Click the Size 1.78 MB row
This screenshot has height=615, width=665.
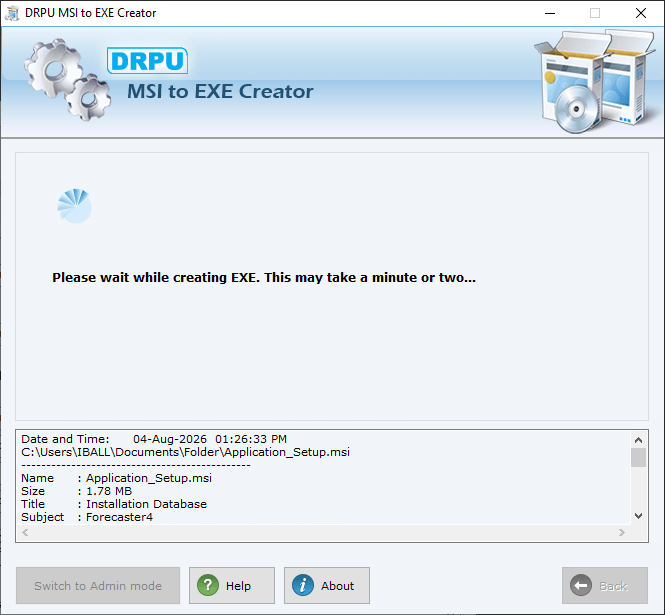click(76, 491)
